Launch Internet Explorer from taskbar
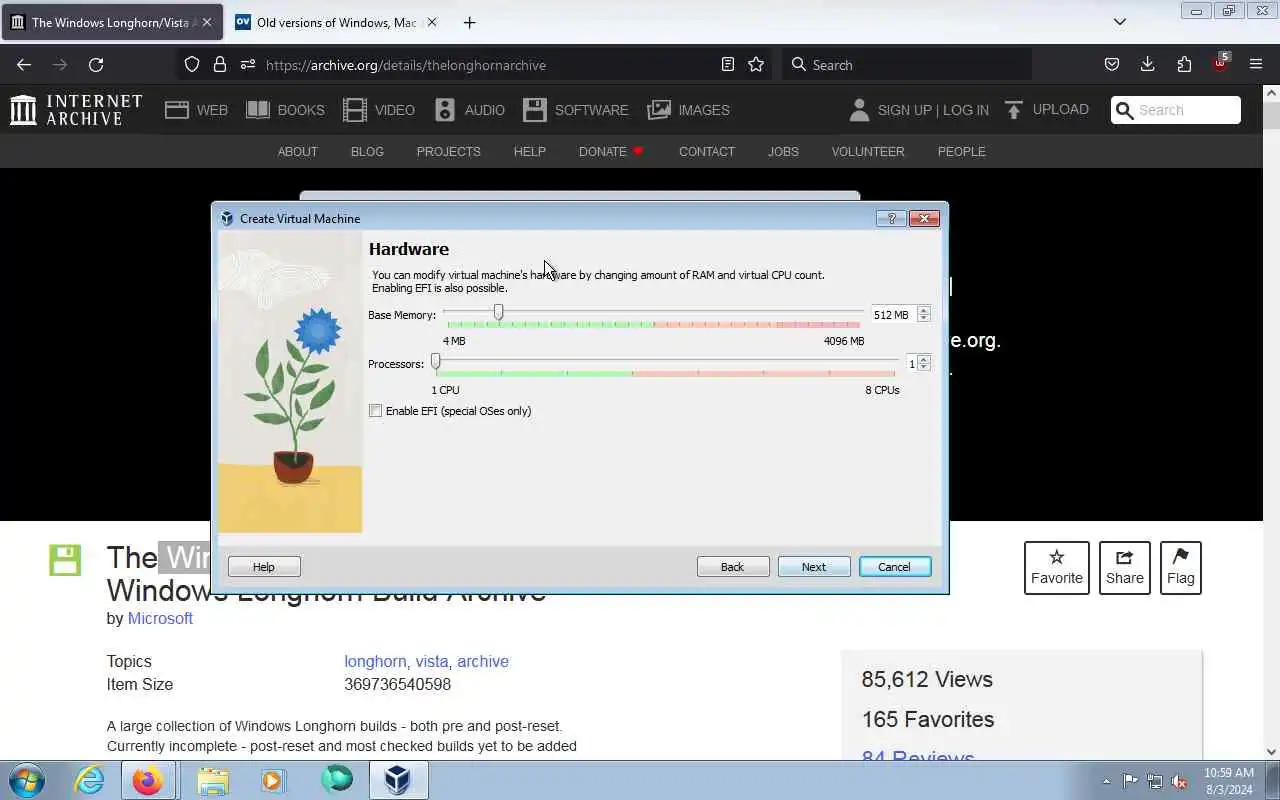1280x800 pixels. (x=90, y=780)
